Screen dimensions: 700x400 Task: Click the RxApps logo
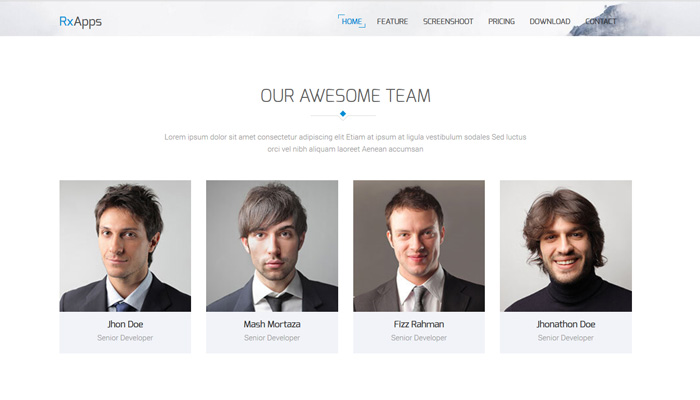(80, 21)
